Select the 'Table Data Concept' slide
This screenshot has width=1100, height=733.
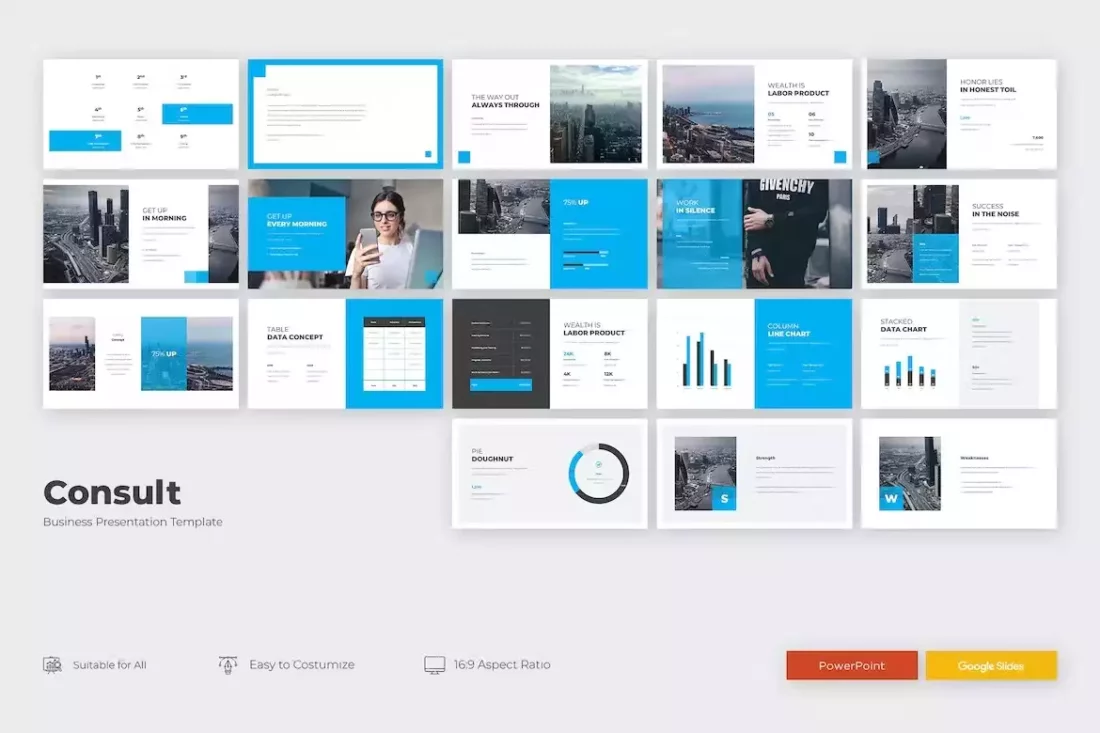345,353
